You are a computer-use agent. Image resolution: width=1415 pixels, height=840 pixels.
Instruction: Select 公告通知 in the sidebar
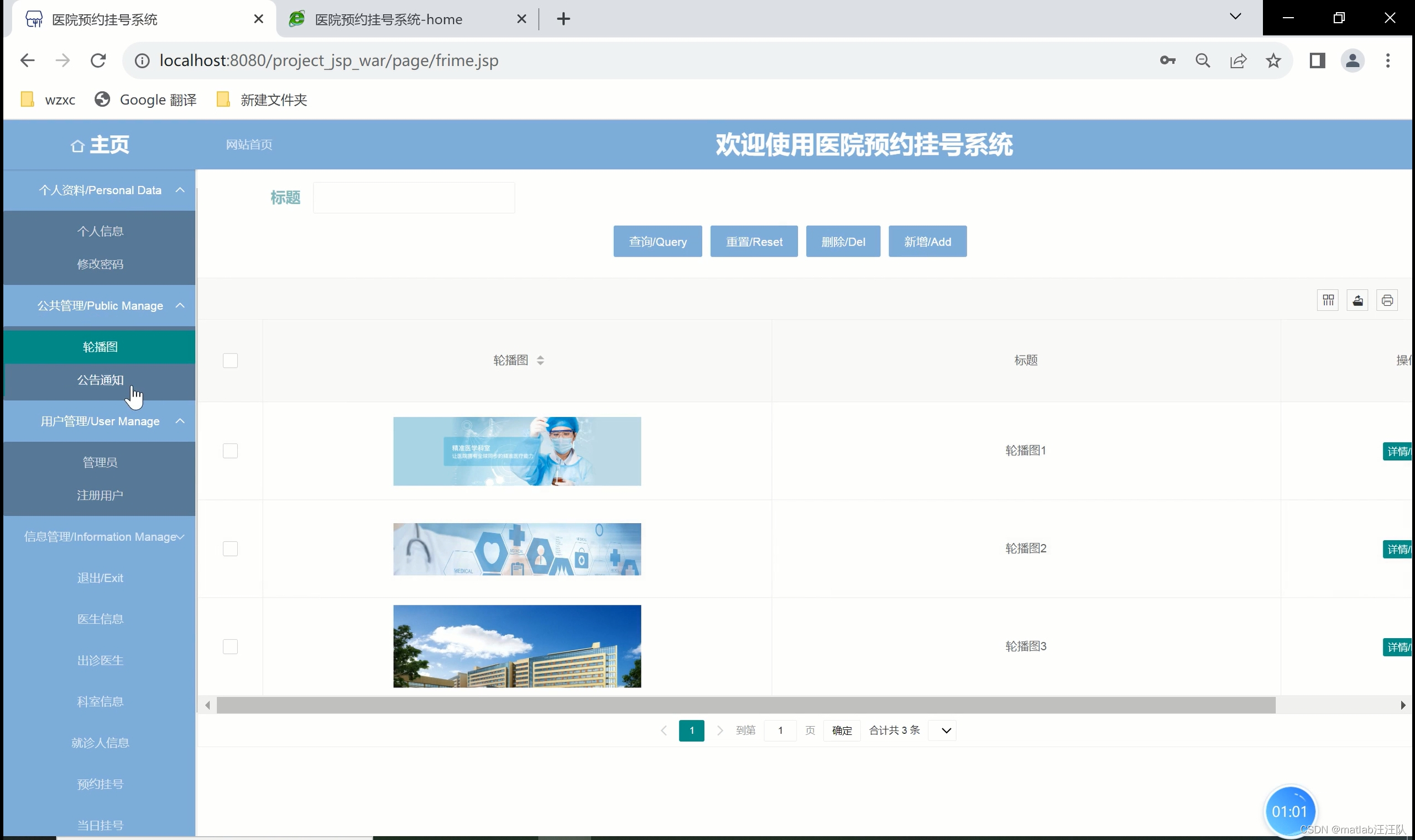coord(100,380)
